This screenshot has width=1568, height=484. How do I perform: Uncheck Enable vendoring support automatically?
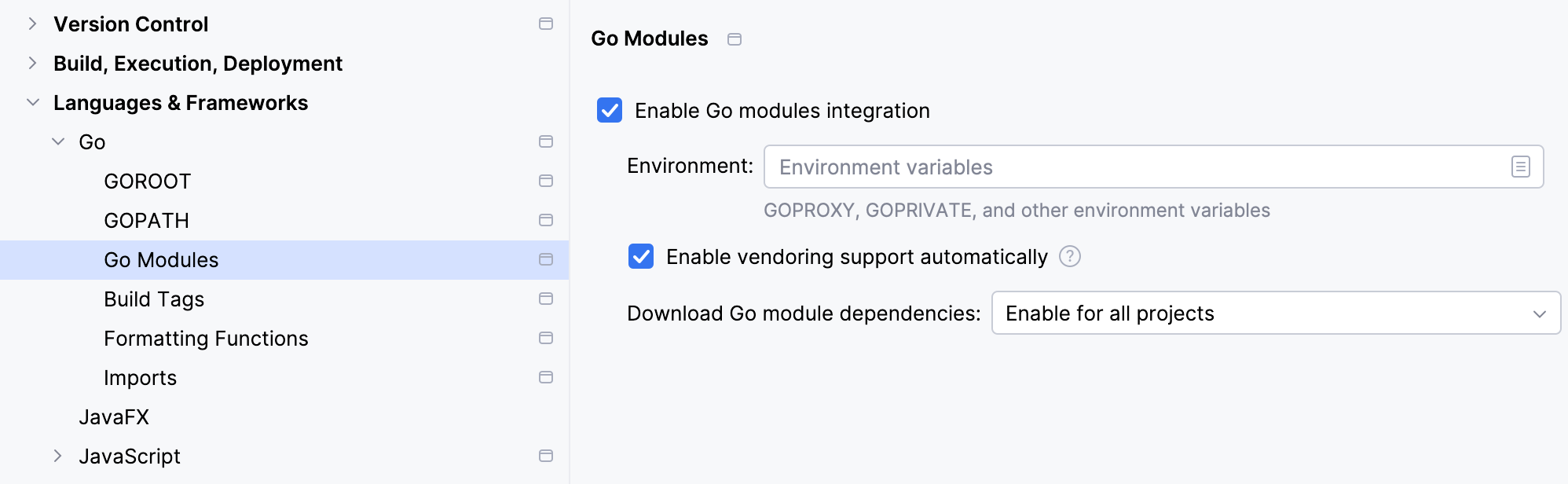click(641, 256)
